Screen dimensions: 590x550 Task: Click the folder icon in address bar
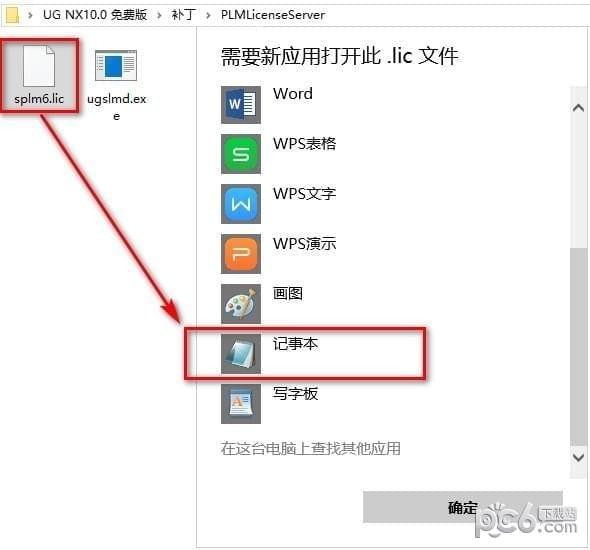(x=12, y=15)
